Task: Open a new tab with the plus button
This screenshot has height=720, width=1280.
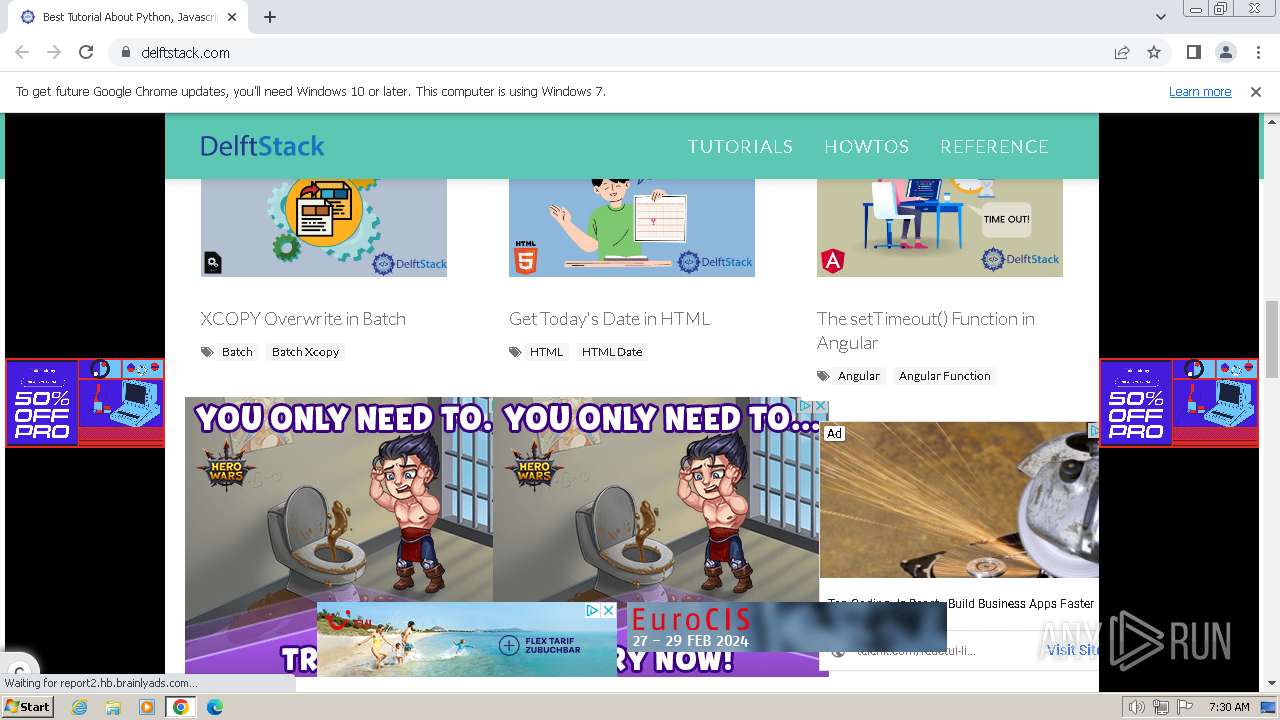Action: 270,17
